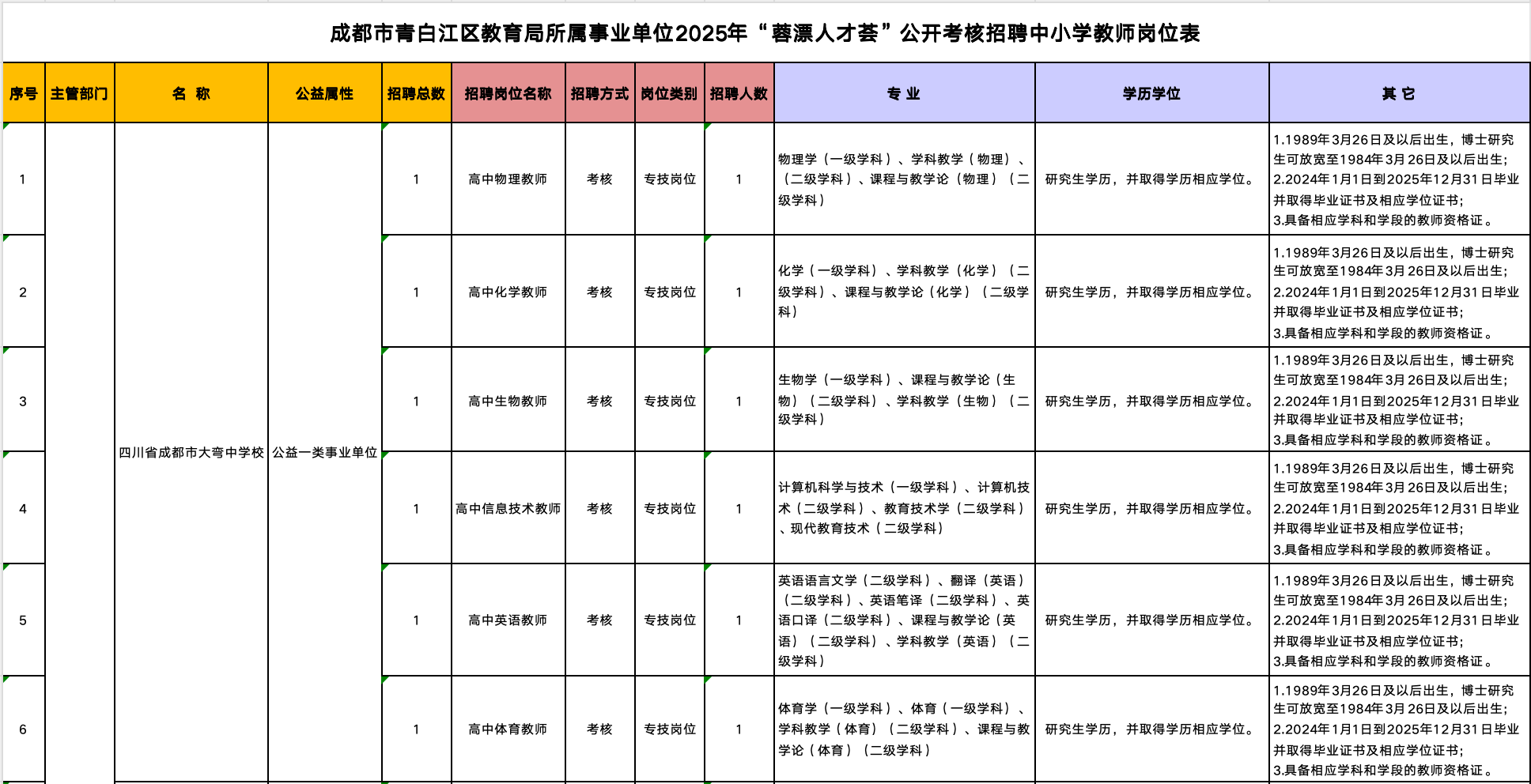The width and height of the screenshot is (1531, 784).
Task: Click the English majors cell starting with 英语语言文学
Action: click(904, 620)
